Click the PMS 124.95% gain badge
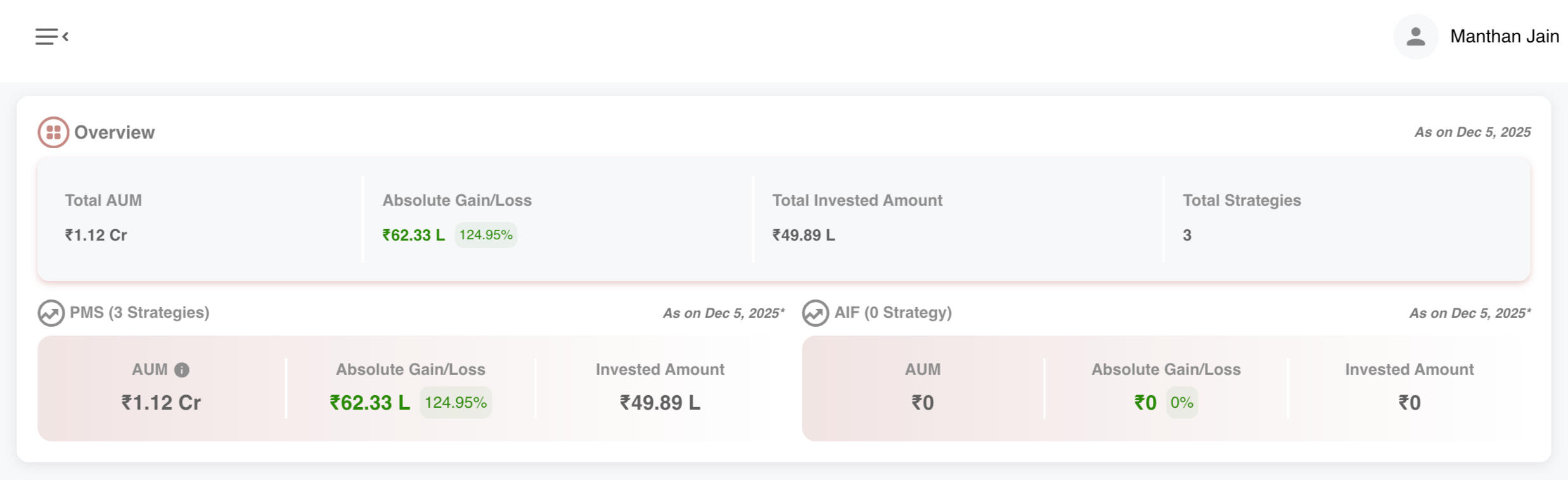This screenshot has height=480, width=1568. point(456,403)
